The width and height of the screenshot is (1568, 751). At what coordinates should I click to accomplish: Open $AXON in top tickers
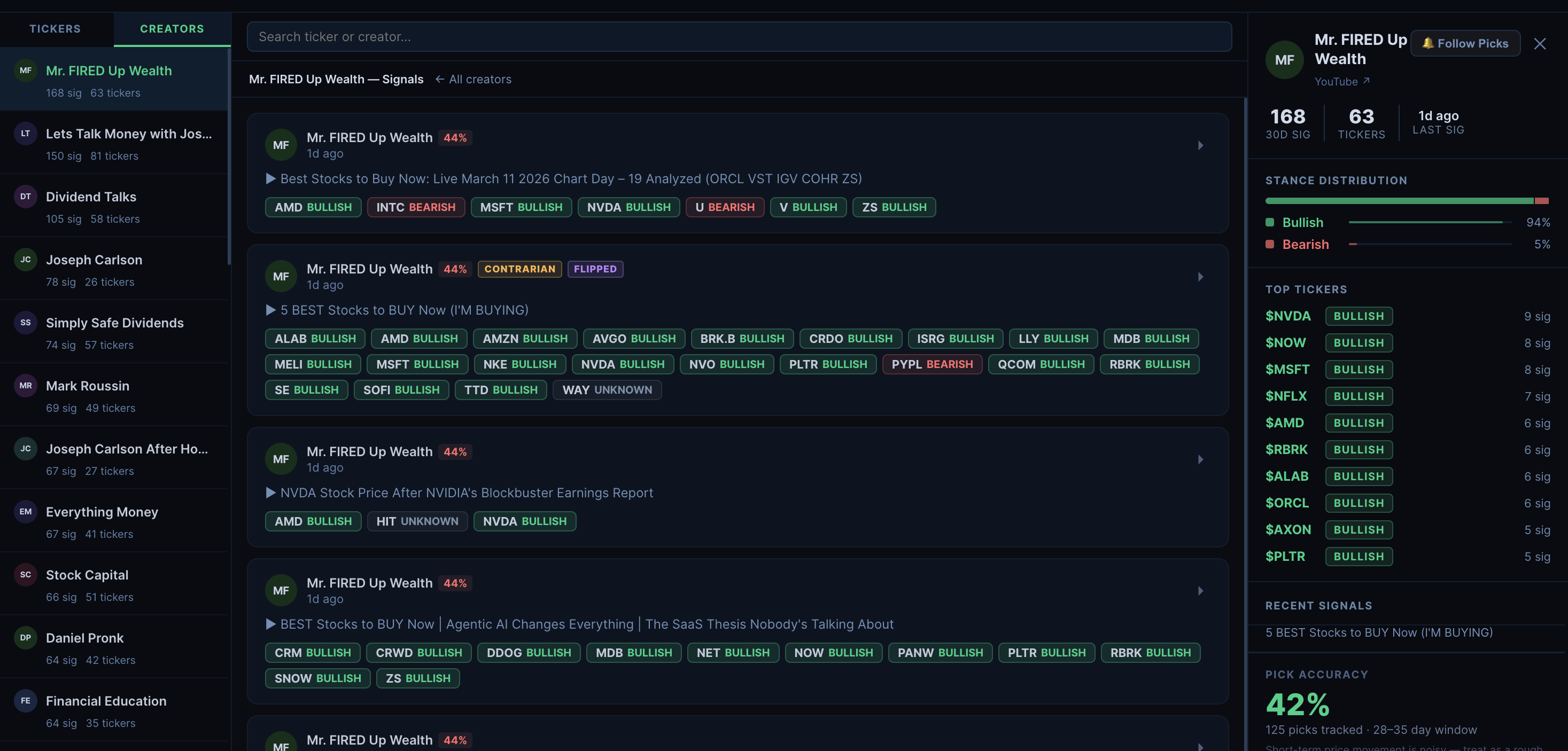1288,530
